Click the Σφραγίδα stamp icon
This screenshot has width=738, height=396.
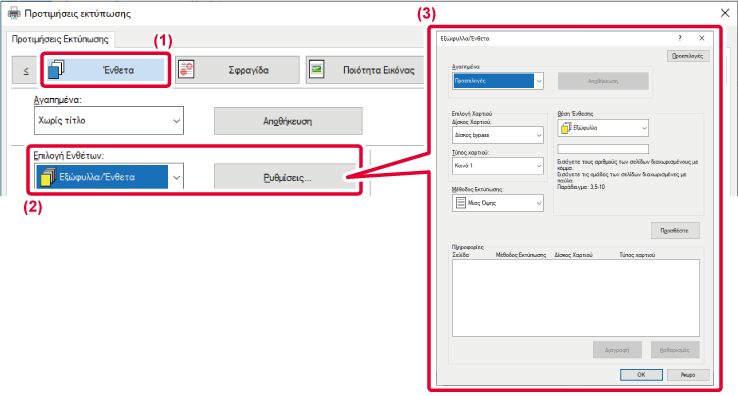click(187, 69)
